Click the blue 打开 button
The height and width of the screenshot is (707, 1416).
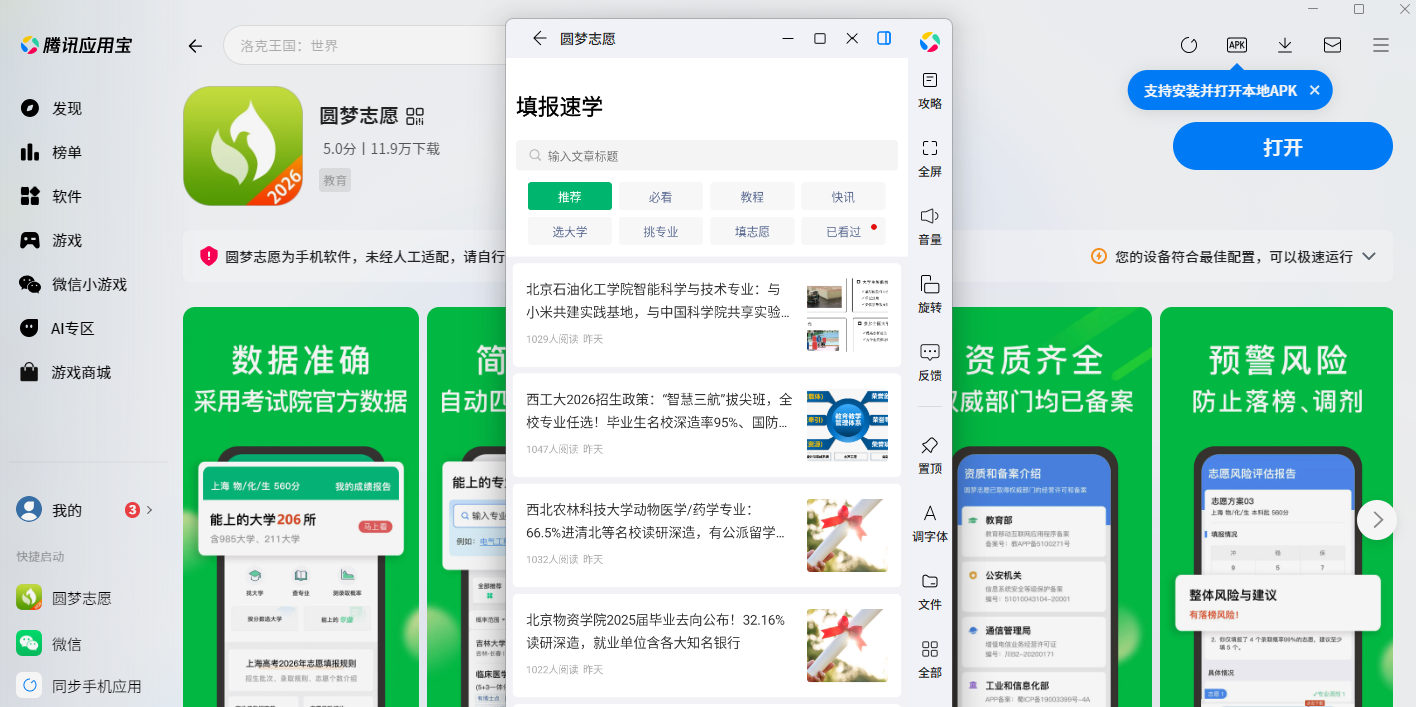click(1283, 147)
